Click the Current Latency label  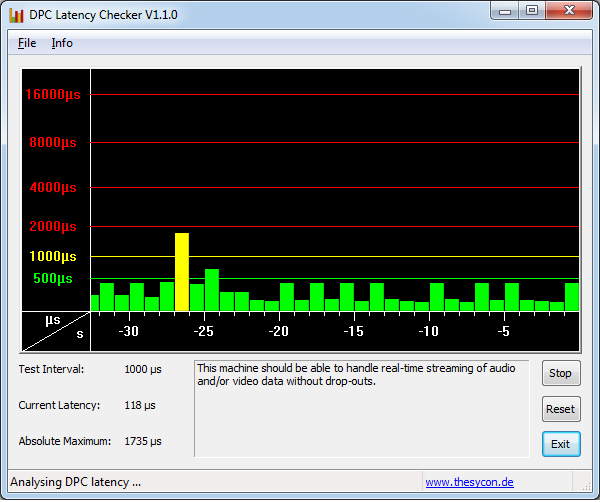[x=59, y=405]
